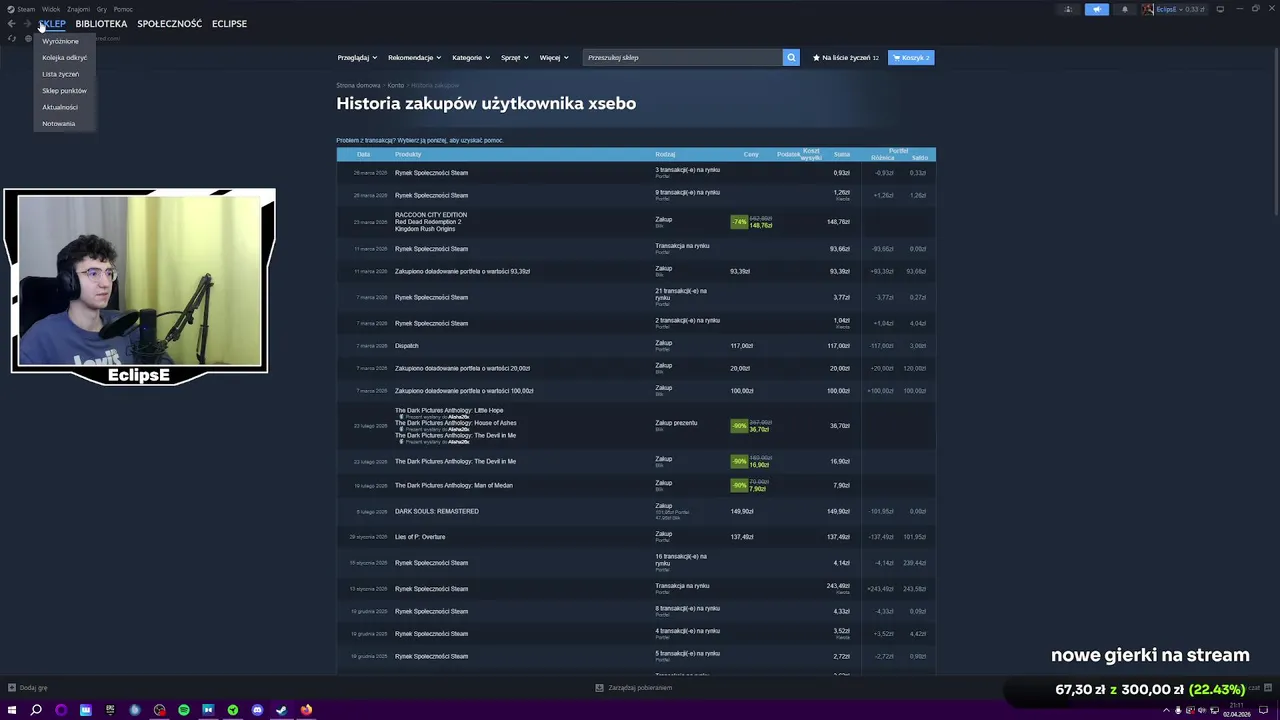Click the Data column header
Viewport: 1280px width, 720px height.
[x=363, y=154]
